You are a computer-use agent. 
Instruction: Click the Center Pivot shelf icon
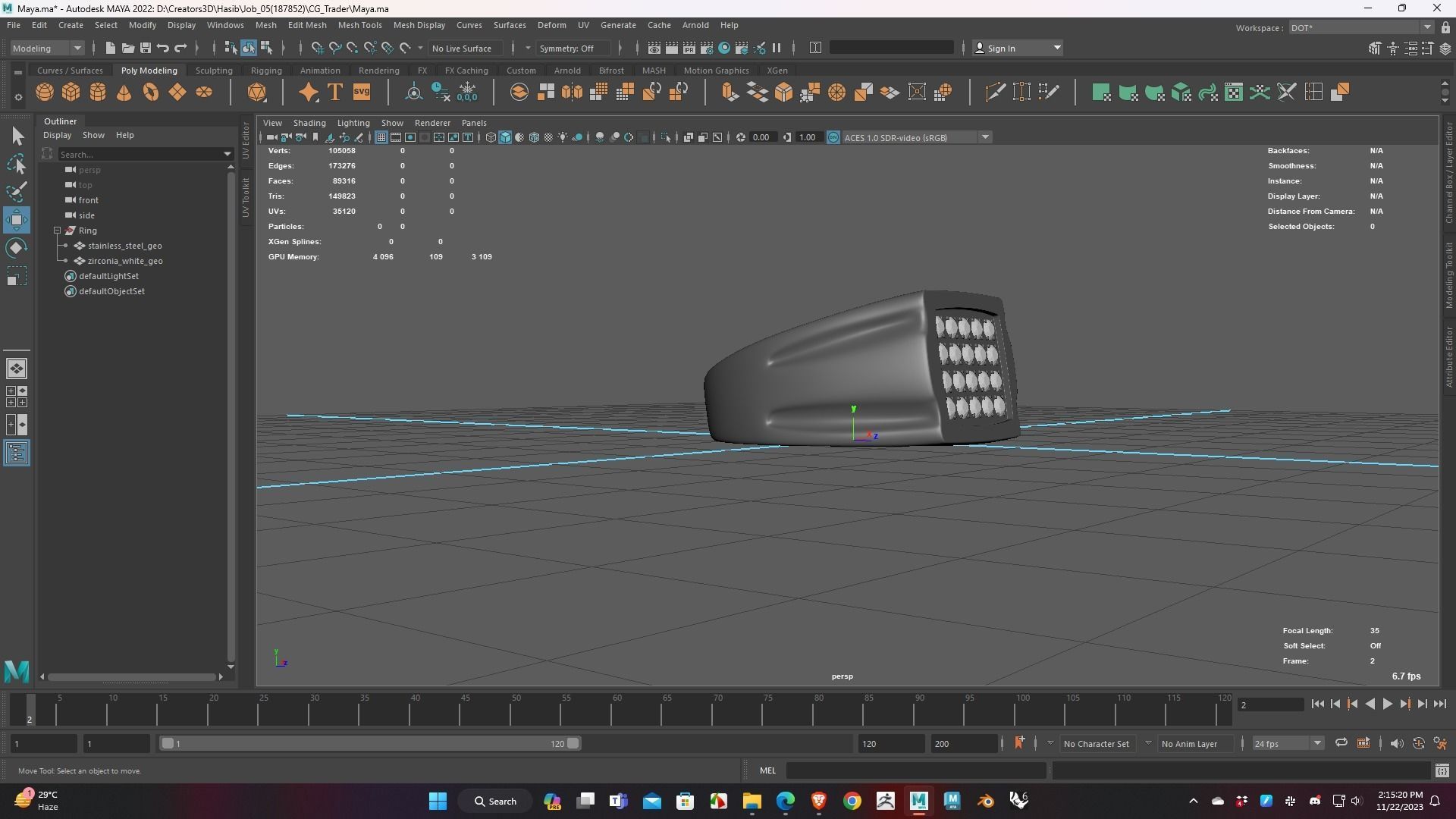(413, 93)
